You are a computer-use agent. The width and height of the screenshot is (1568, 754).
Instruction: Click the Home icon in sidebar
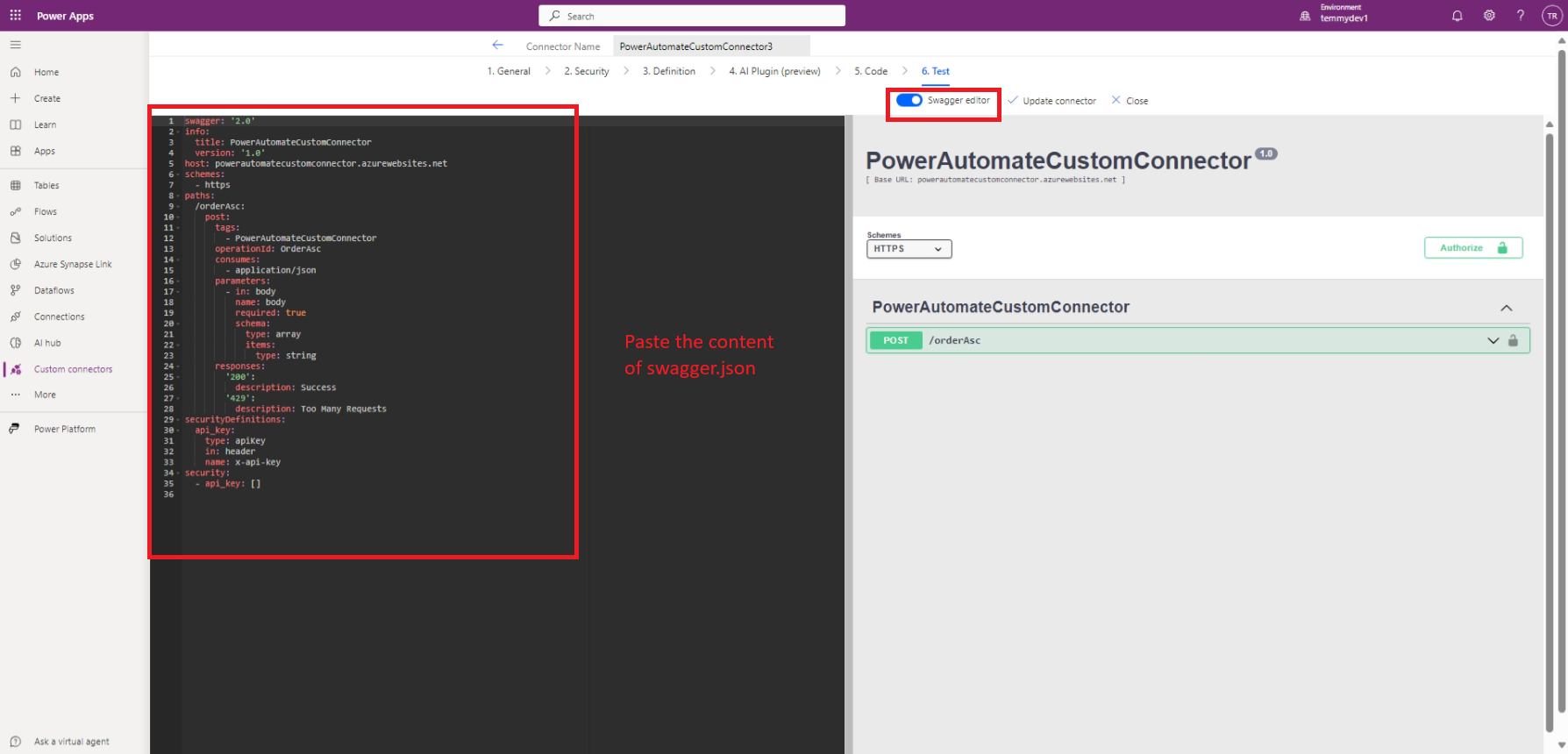coord(16,72)
